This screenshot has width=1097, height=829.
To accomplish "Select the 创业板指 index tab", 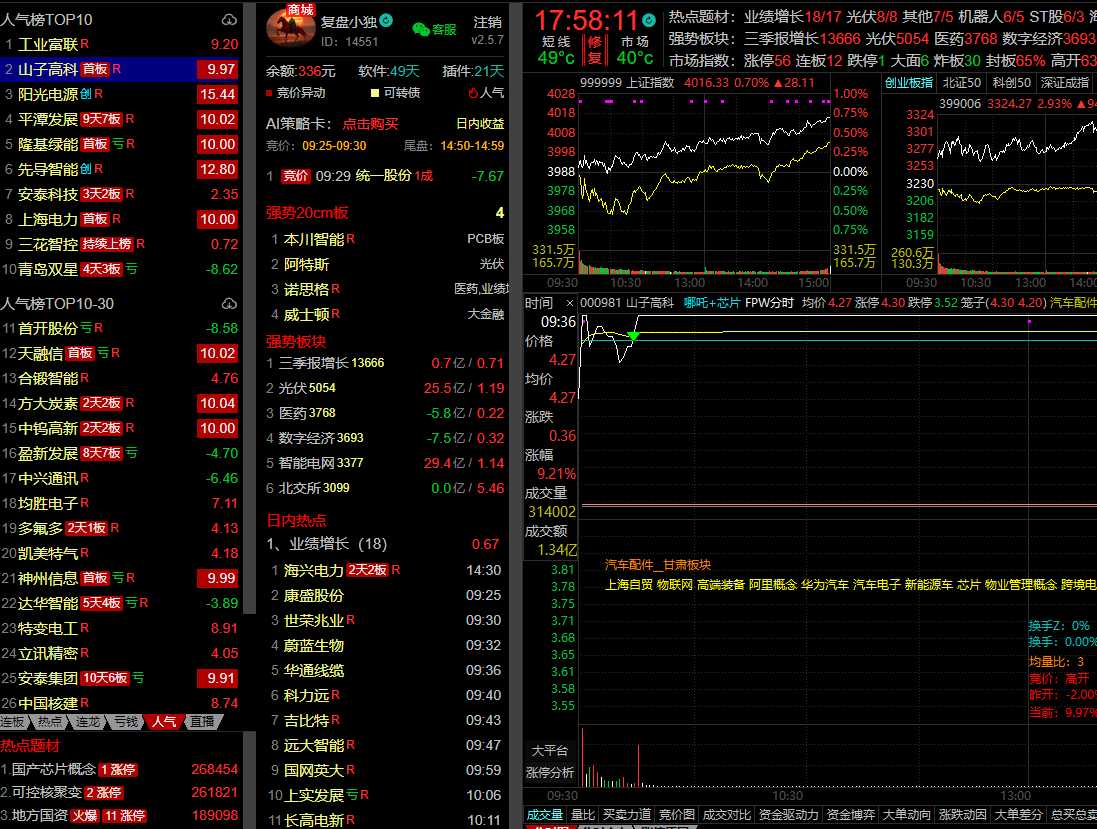I will (909, 82).
